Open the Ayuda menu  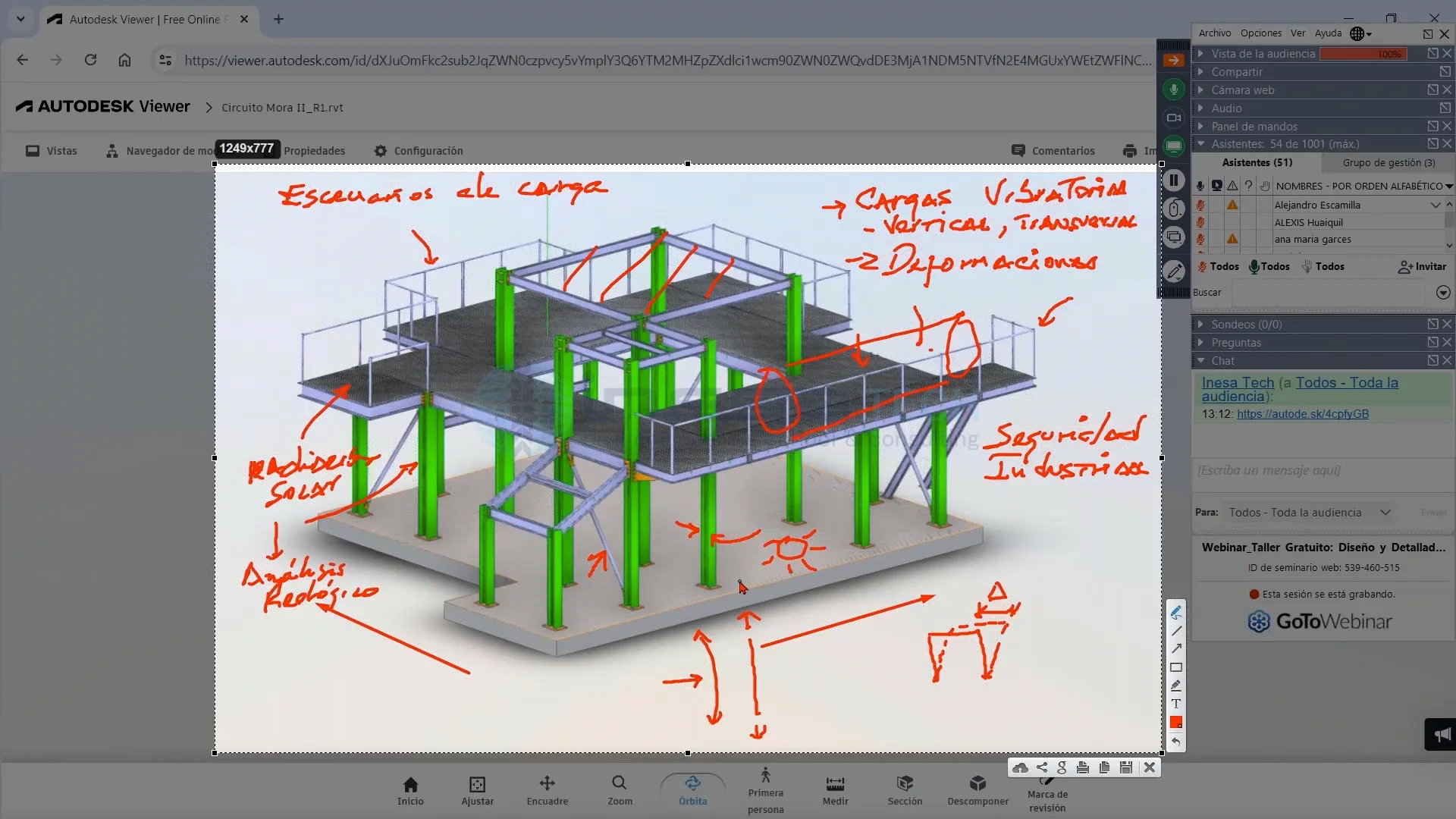click(1328, 33)
